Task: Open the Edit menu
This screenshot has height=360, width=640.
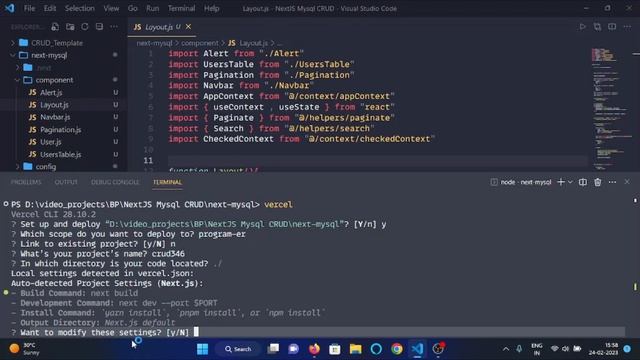Action: click(x=50, y=8)
